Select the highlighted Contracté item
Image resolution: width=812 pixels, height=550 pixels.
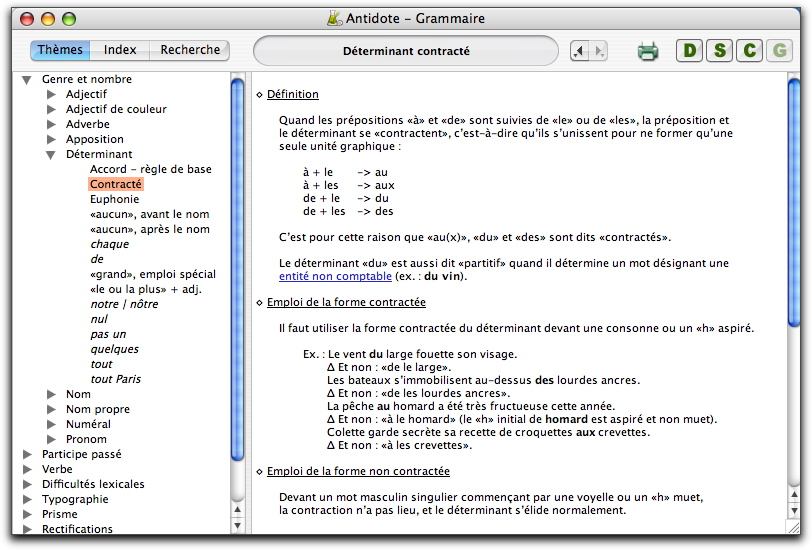115,184
